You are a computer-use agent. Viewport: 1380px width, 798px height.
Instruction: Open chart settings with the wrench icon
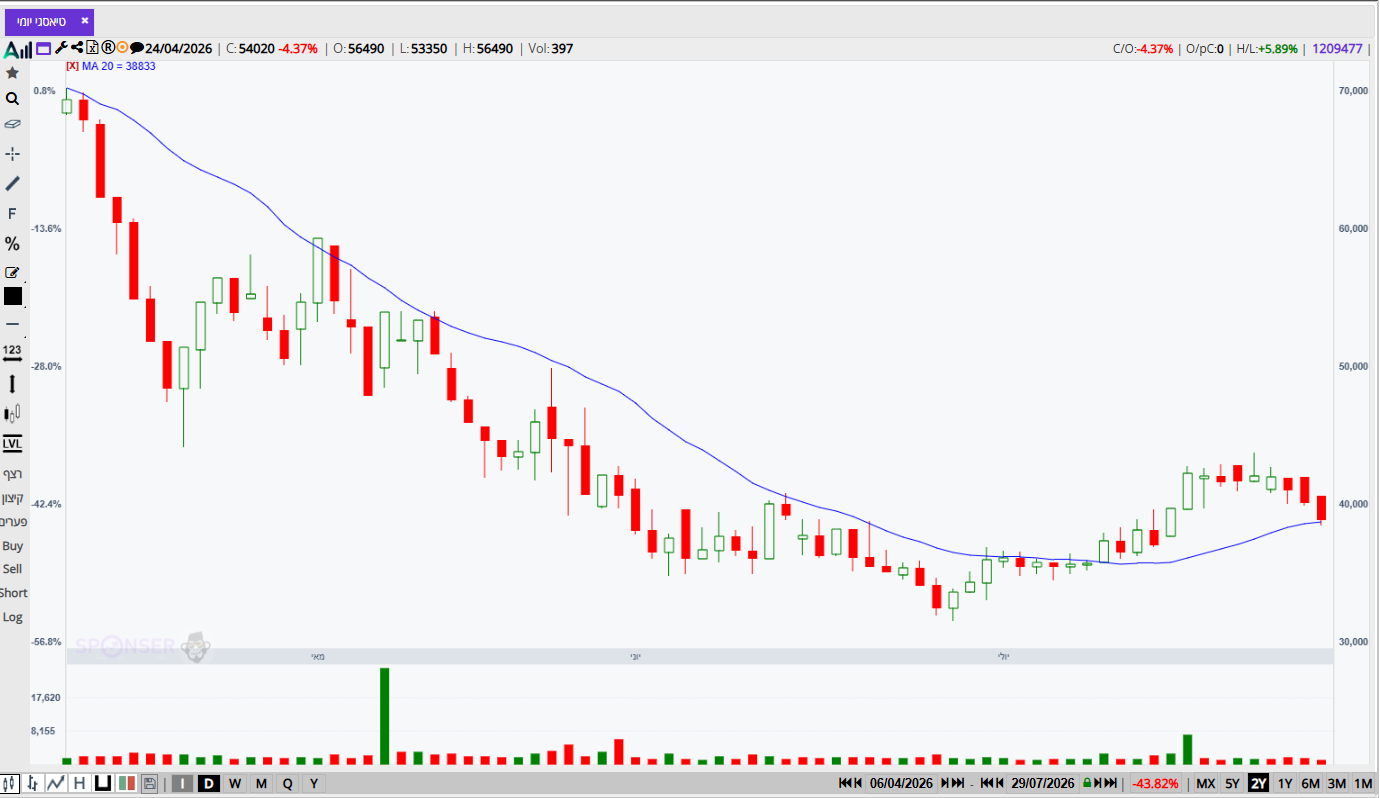click(61, 47)
